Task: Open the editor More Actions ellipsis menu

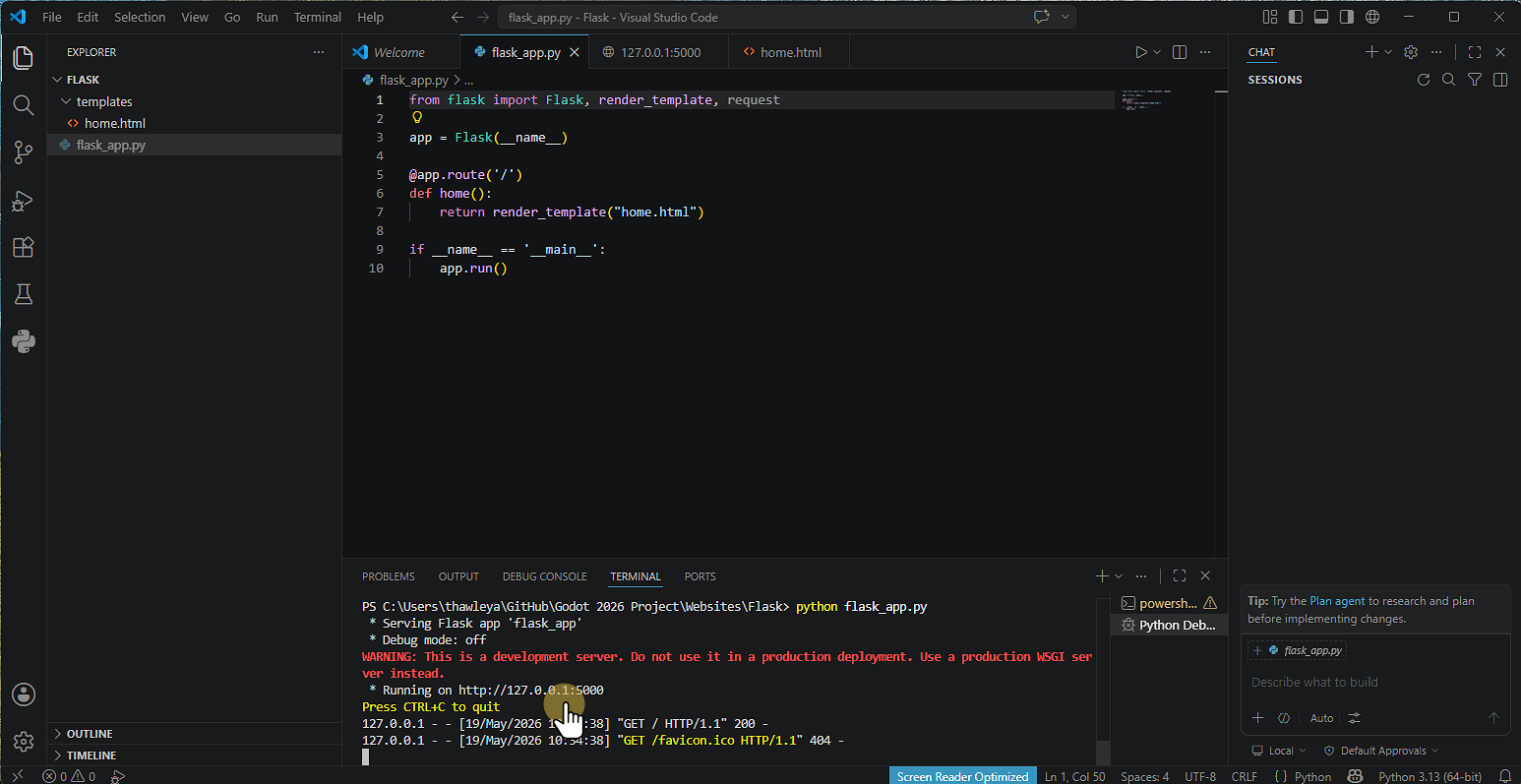Action: click(x=1206, y=52)
